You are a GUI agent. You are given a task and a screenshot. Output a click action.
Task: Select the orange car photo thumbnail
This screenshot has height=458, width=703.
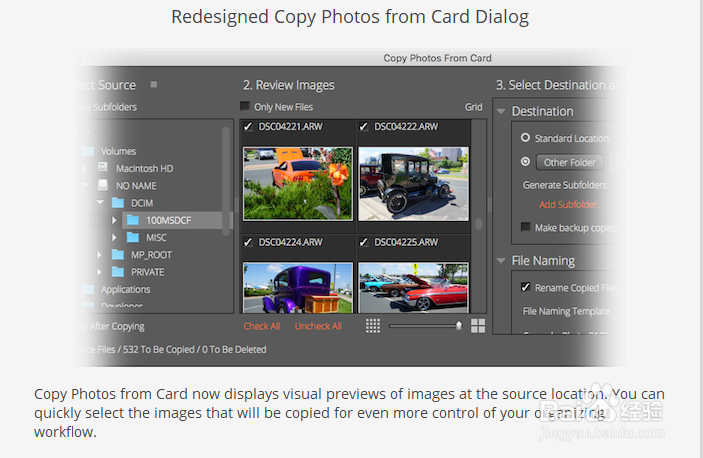click(298, 183)
